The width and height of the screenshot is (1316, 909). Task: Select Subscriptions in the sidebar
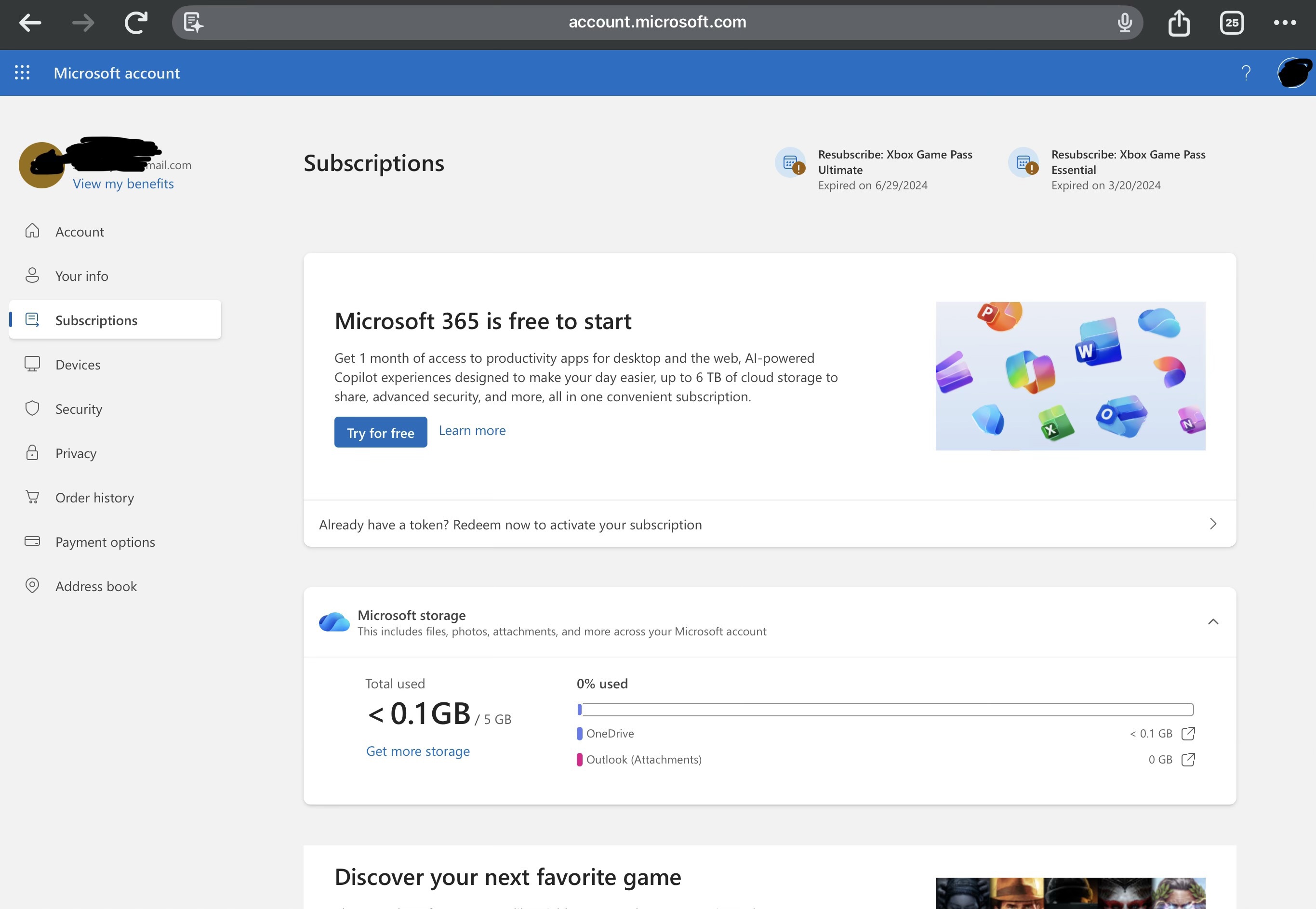pos(115,319)
